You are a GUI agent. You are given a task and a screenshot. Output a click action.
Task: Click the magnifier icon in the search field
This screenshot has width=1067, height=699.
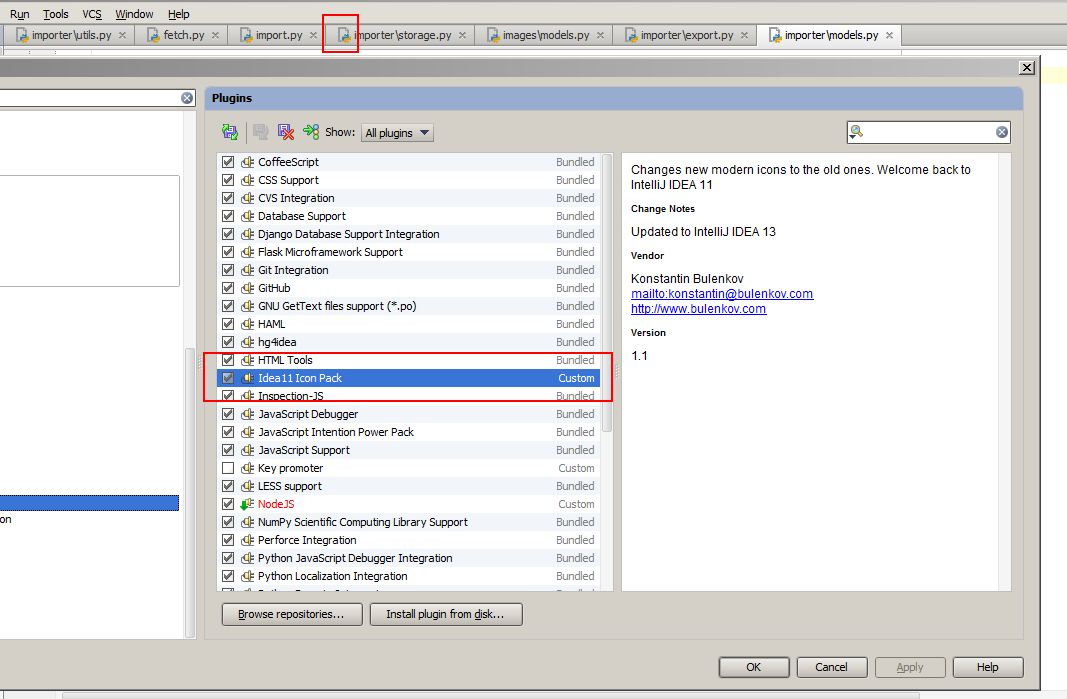(857, 131)
